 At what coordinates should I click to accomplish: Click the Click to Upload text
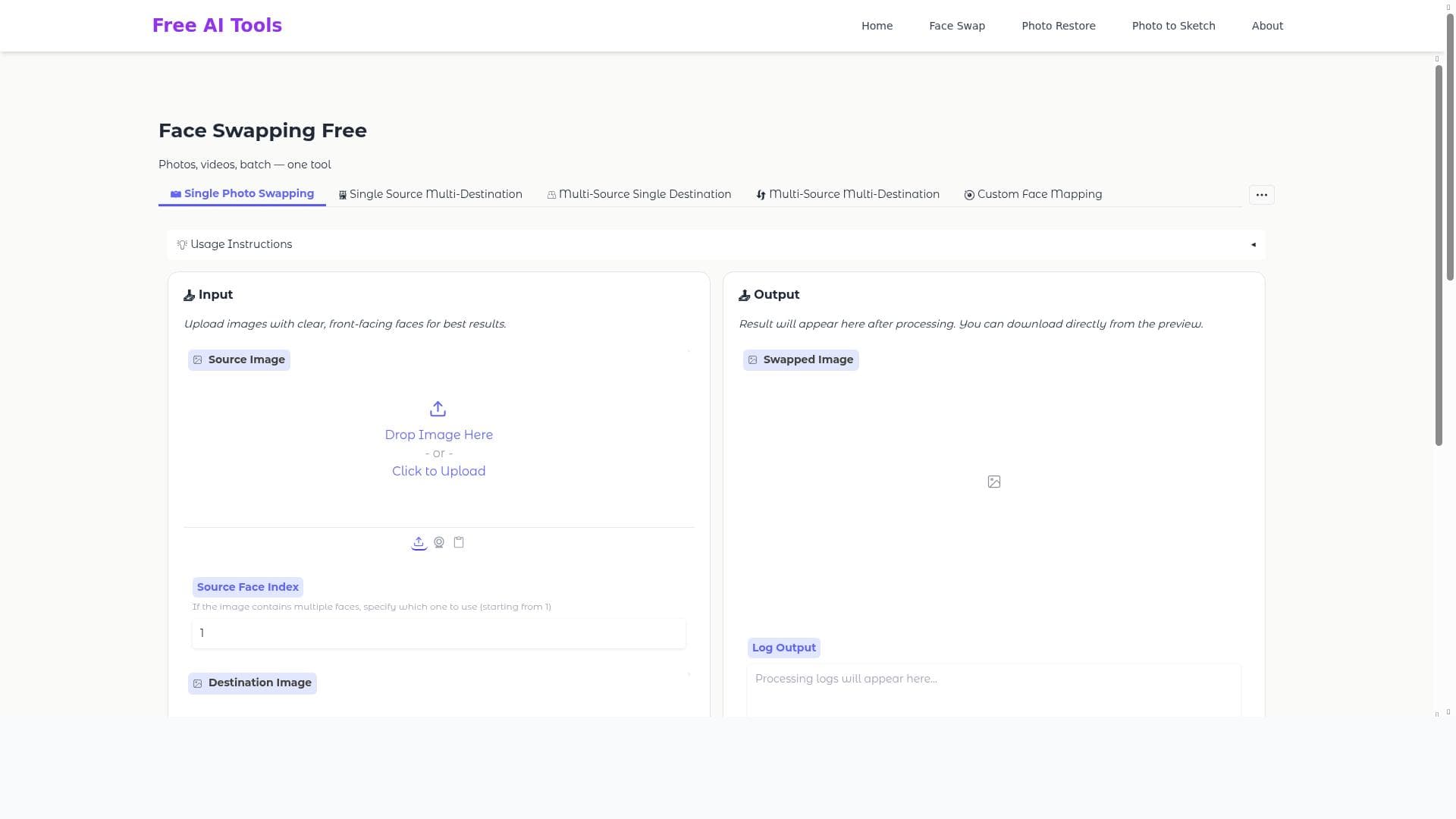(438, 471)
